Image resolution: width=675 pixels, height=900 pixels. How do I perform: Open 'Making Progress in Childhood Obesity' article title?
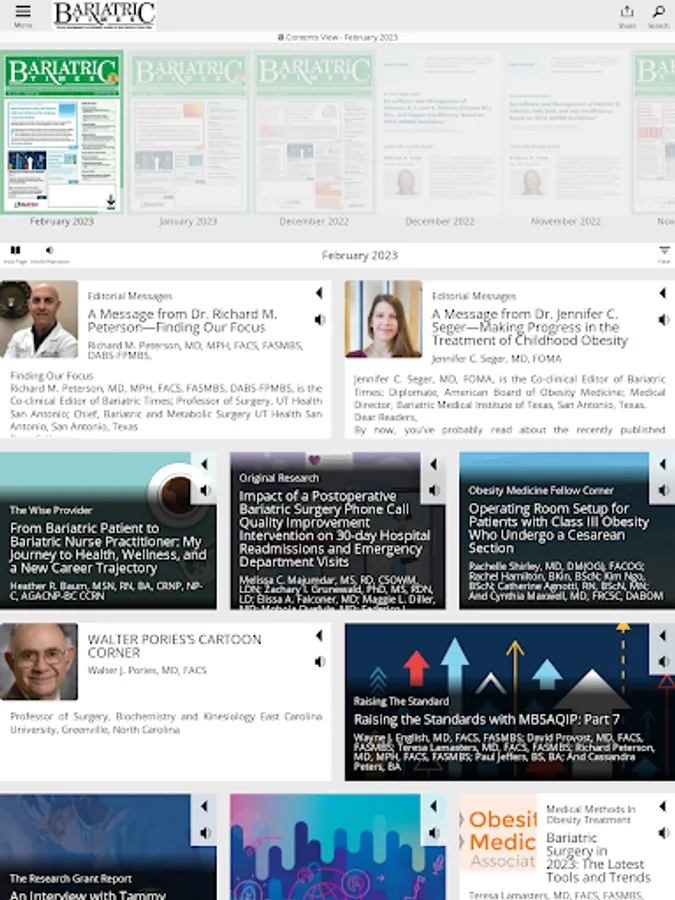click(x=529, y=327)
